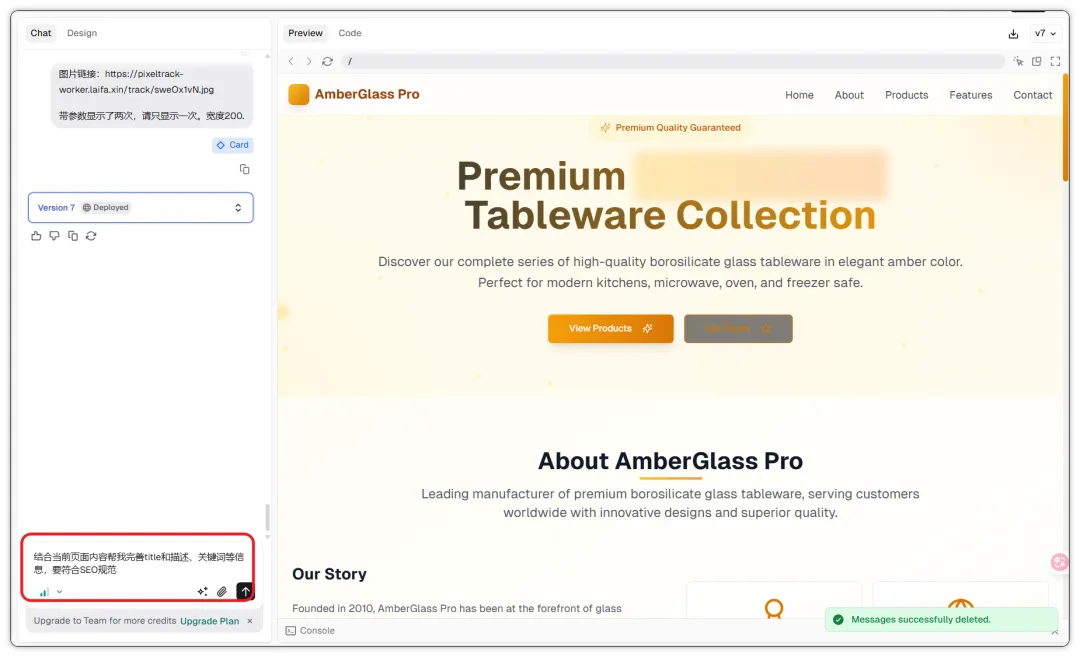Click the download icon next to v7
1080x657 pixels.
[x=1013, y=34]
